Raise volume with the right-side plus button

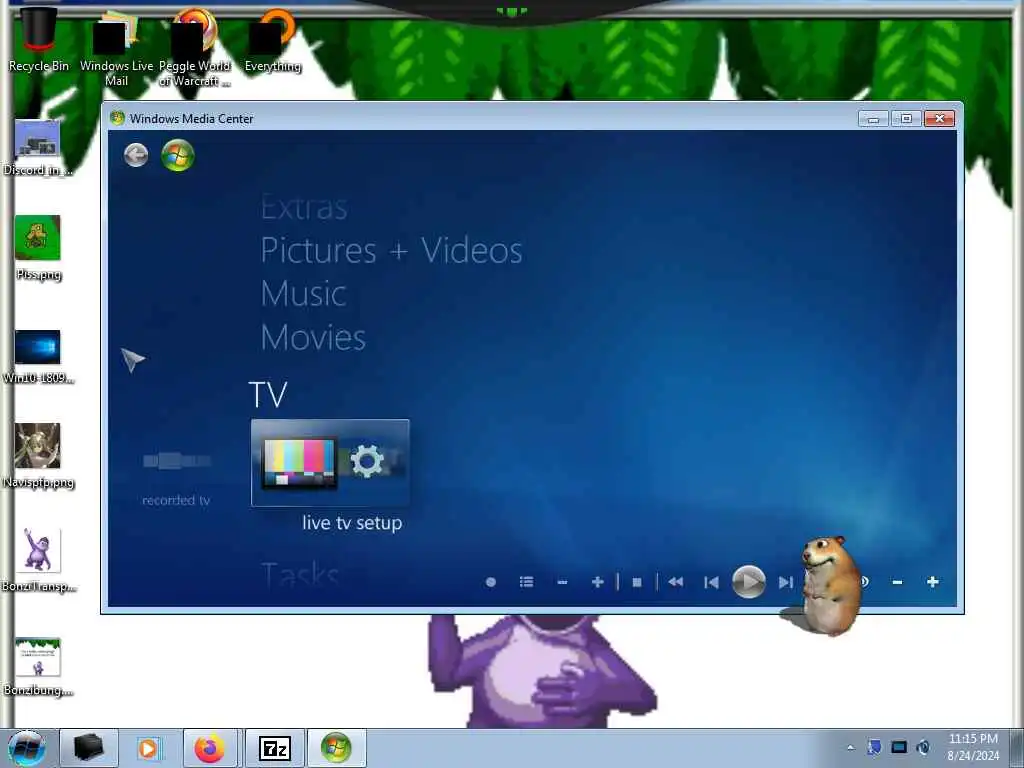(x=933, y=581)
